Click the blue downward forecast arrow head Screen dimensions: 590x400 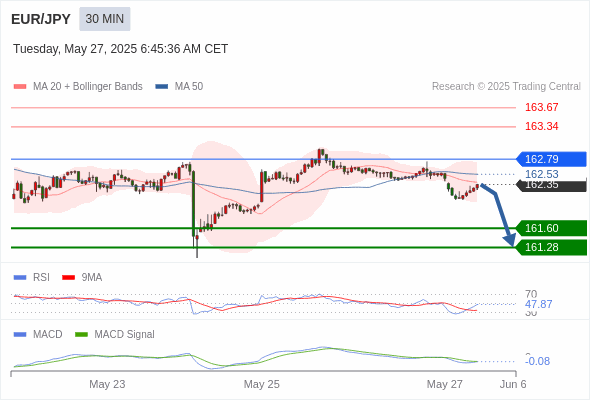click(x=510, y=239)
